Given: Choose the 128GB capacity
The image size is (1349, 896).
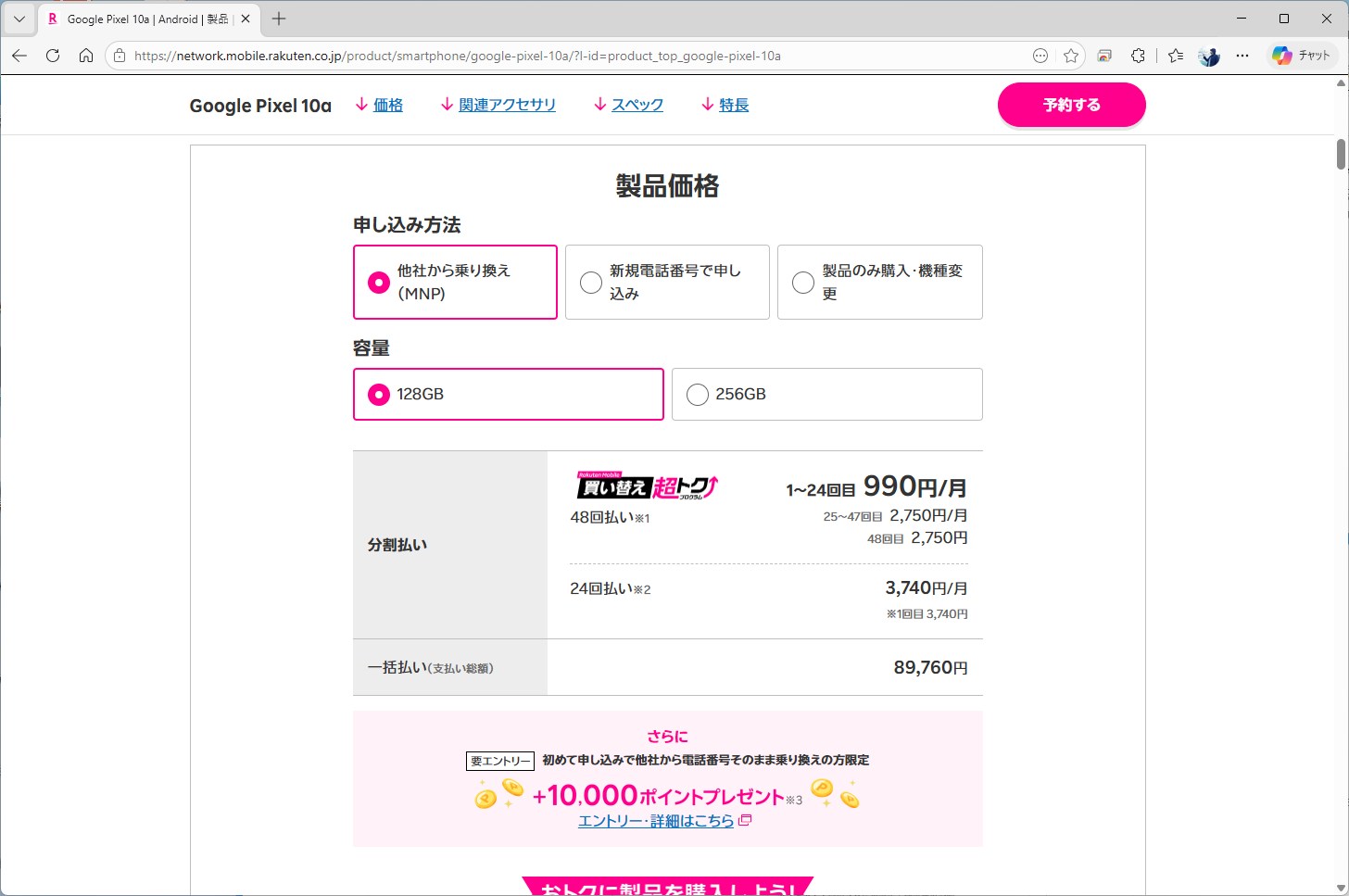Looking at the screenshot, I should coord(508,394).
